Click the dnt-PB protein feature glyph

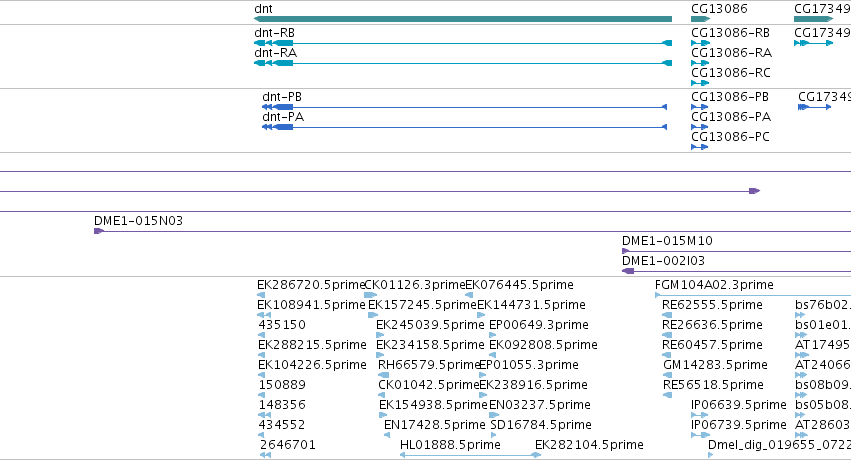point(465,107)
